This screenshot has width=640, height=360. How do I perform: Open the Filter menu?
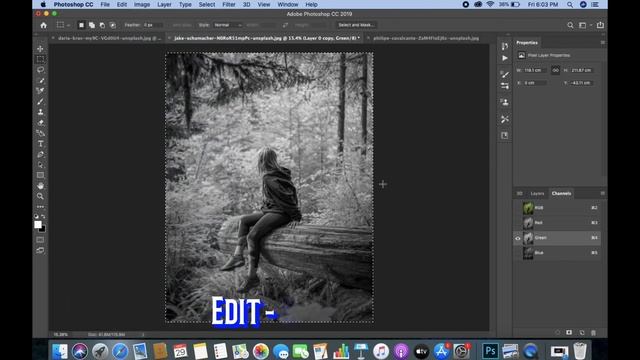tap(229, 4)
